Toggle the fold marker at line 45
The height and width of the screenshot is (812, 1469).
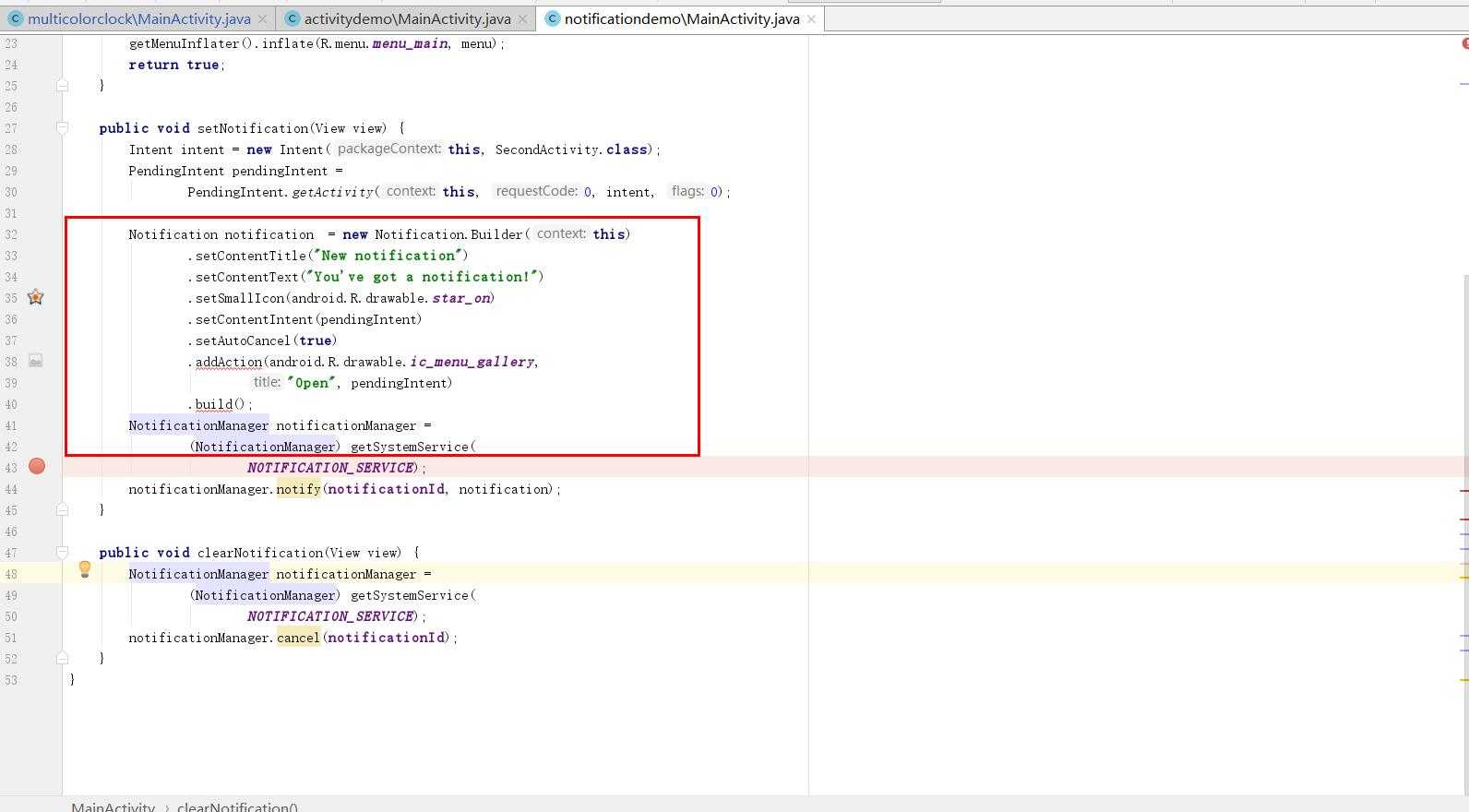[62, 509]
